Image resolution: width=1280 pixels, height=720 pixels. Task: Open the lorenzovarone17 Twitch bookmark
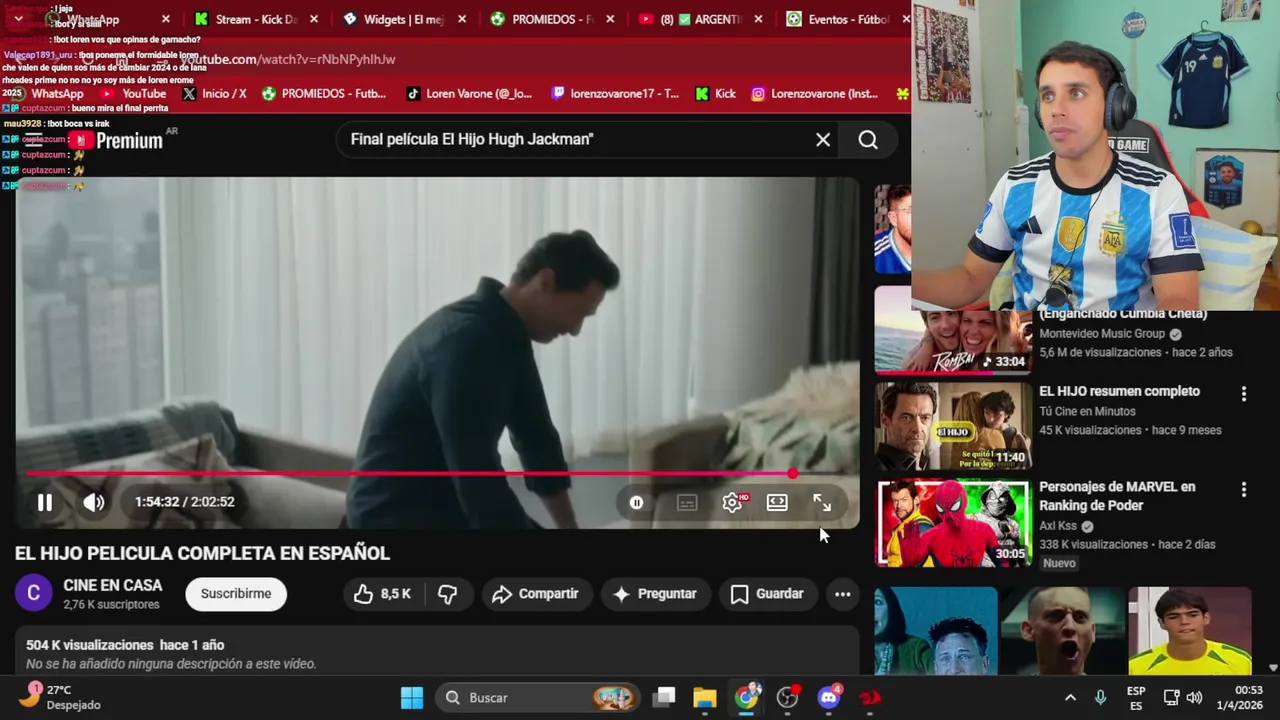616,94
